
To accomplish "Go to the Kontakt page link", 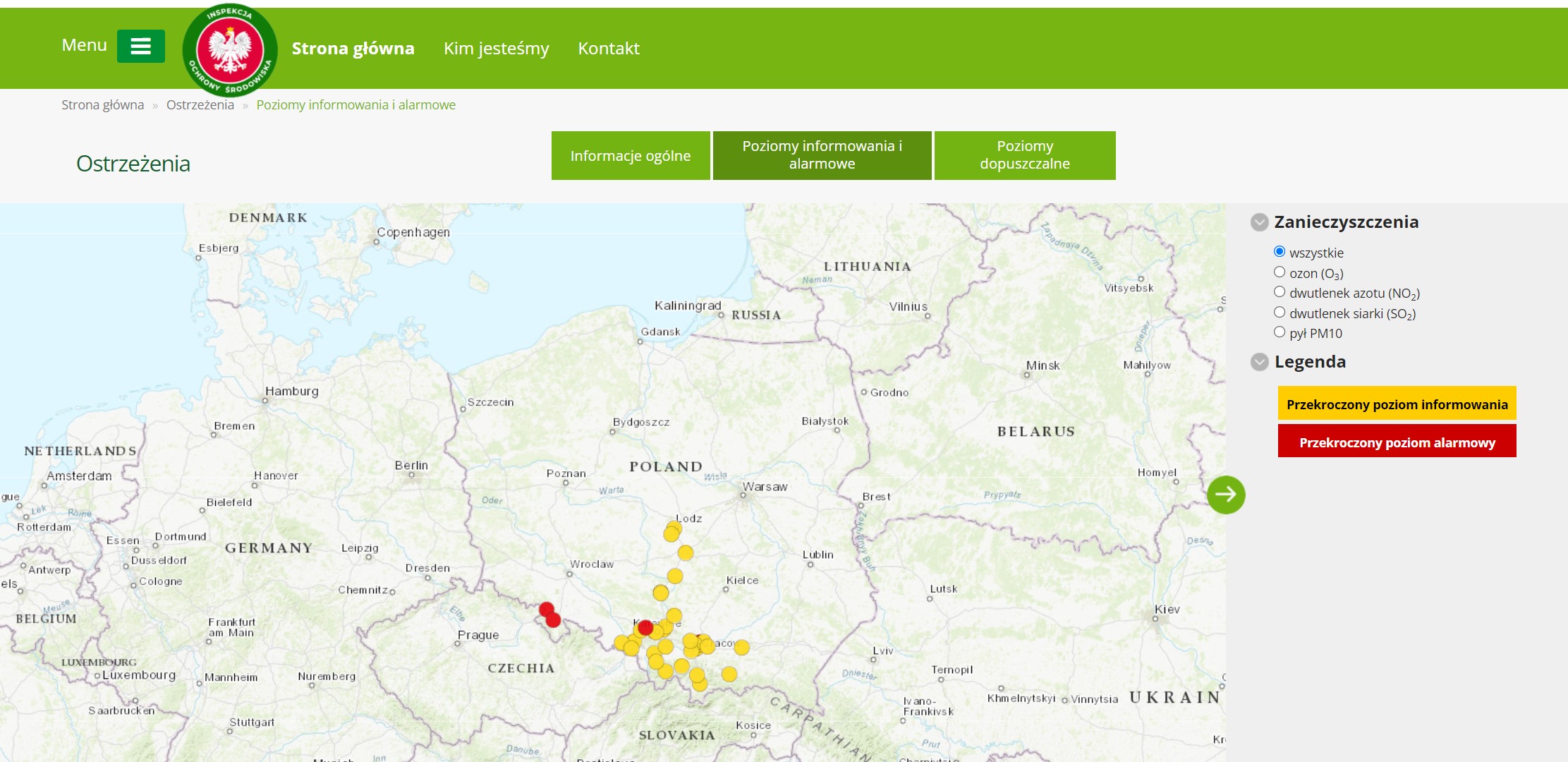I will click(x=609, y=48).
